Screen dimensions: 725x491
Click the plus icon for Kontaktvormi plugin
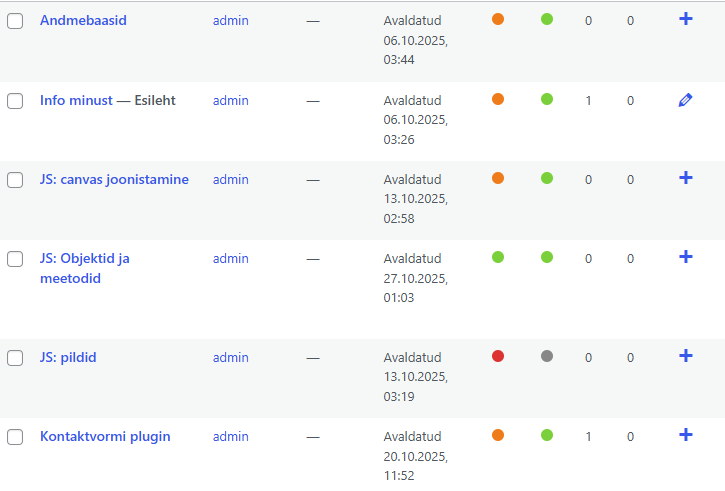pyautogui.click(x=685, y=435)
